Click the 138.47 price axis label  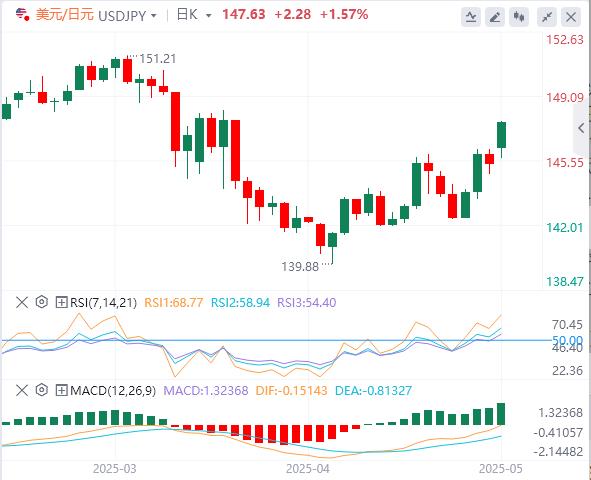565,281
